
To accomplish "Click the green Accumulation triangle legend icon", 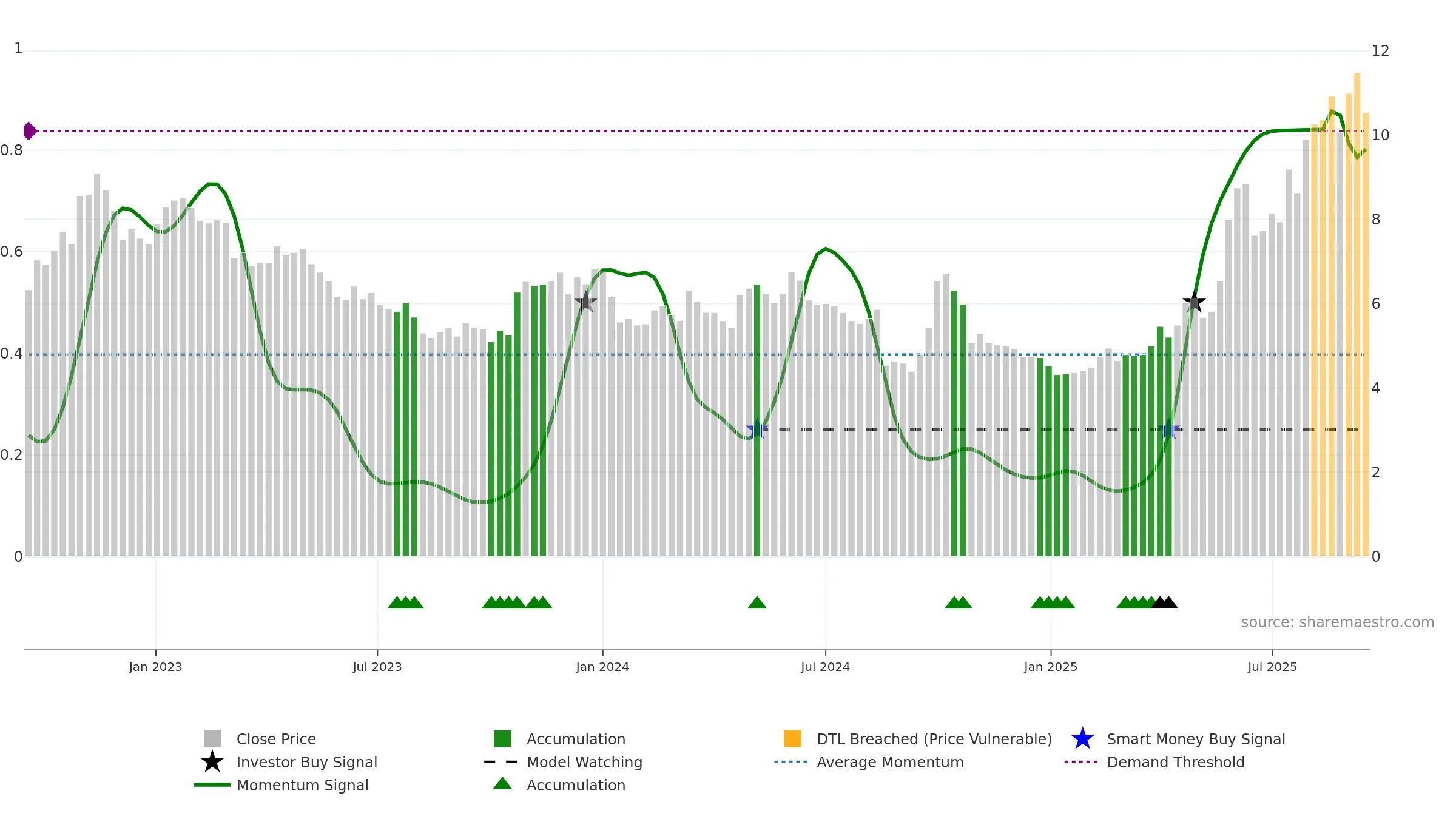I will click(502, 784).
